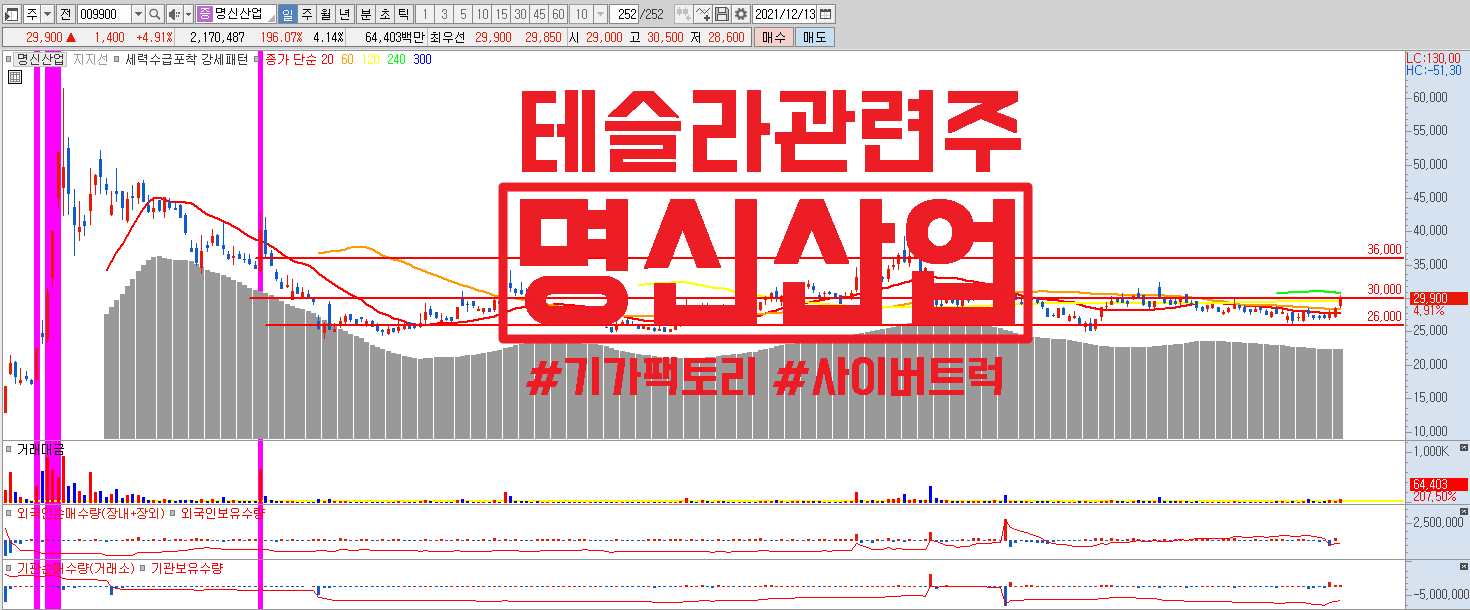
Task: Choose the 1 interval button
Action: 425,14
